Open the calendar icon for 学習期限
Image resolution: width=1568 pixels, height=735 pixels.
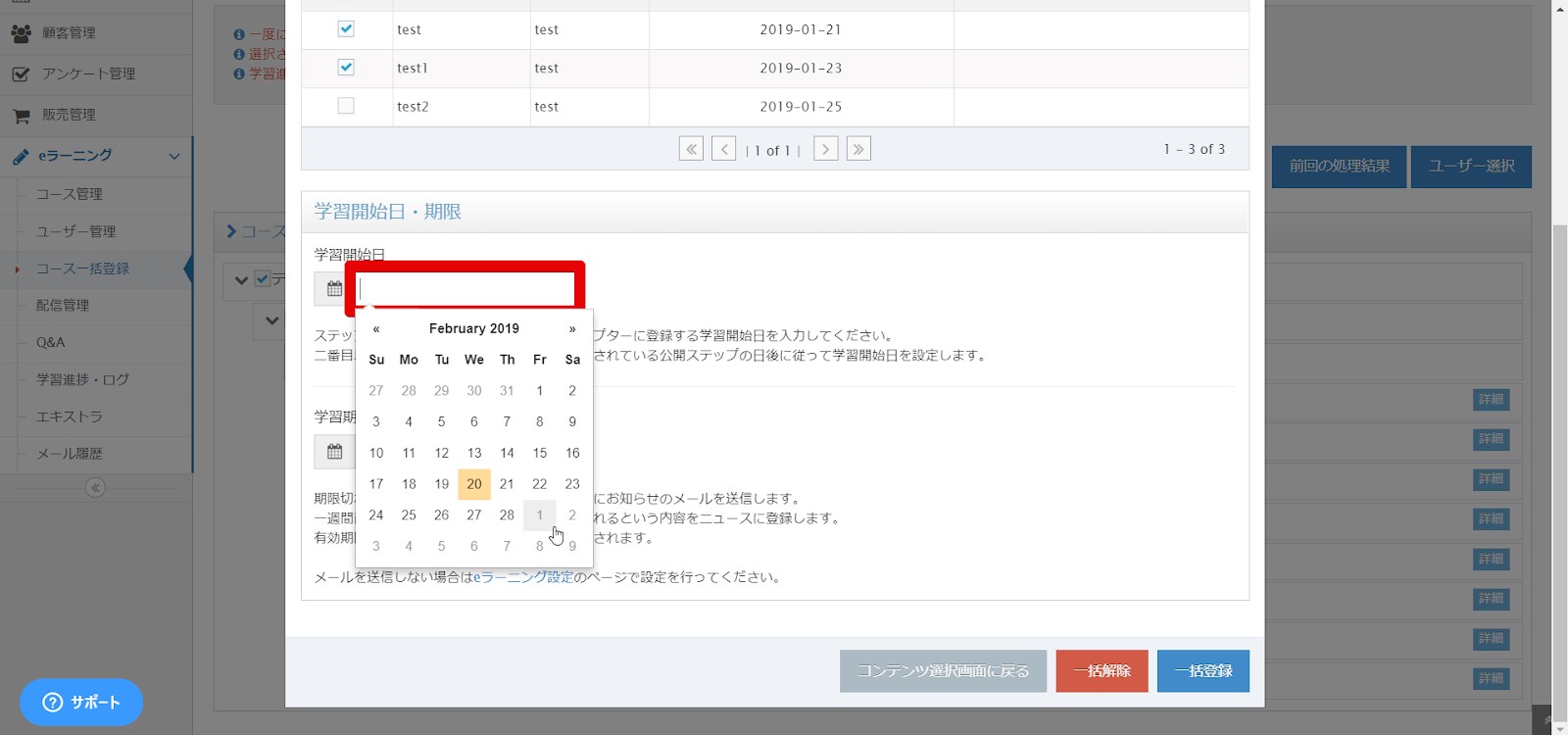334,452
